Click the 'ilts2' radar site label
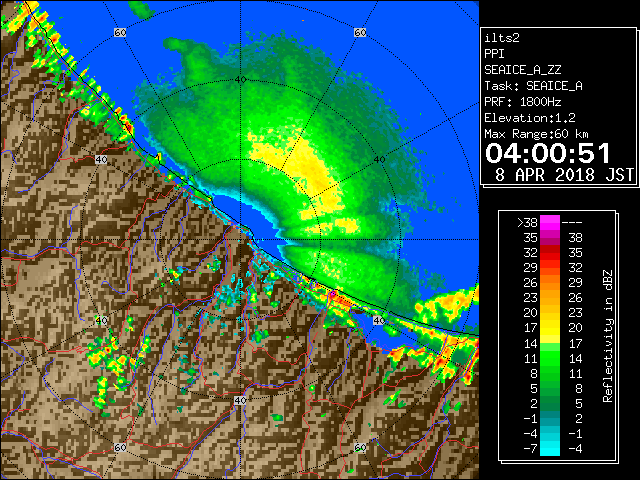The height and width of the screenshot is (480, 640). 502,38
